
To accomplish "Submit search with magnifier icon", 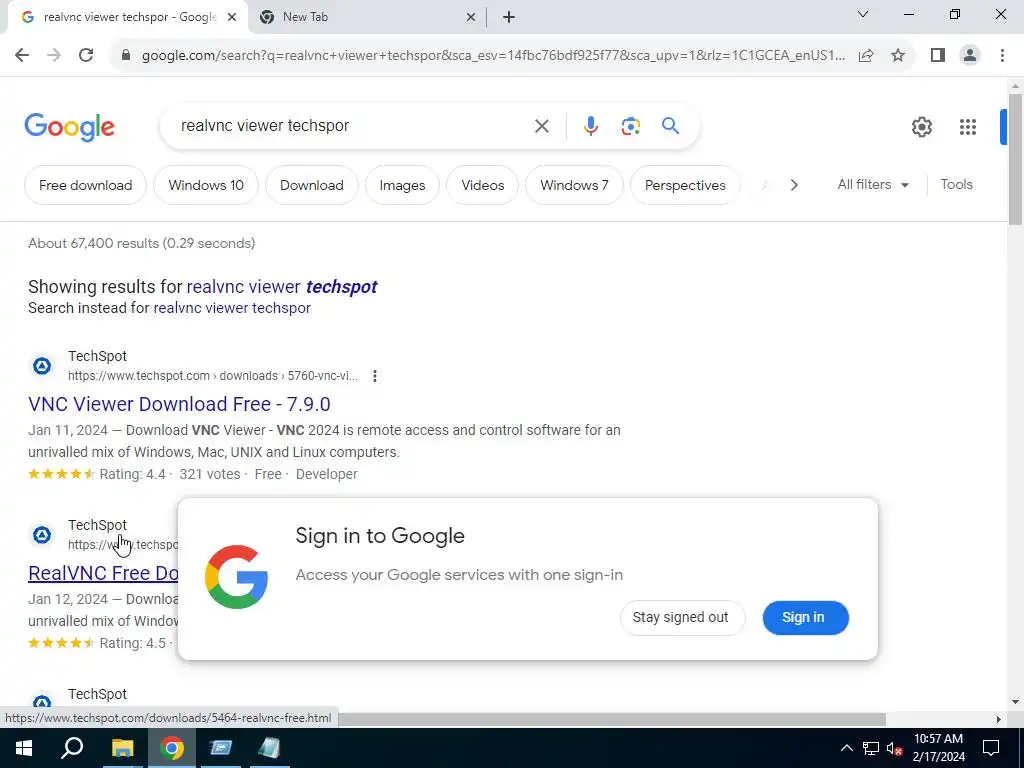I will 670,125.
